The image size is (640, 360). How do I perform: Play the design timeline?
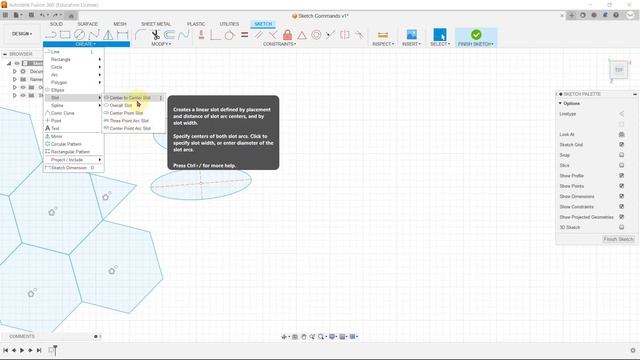click(x=22, y=350)
